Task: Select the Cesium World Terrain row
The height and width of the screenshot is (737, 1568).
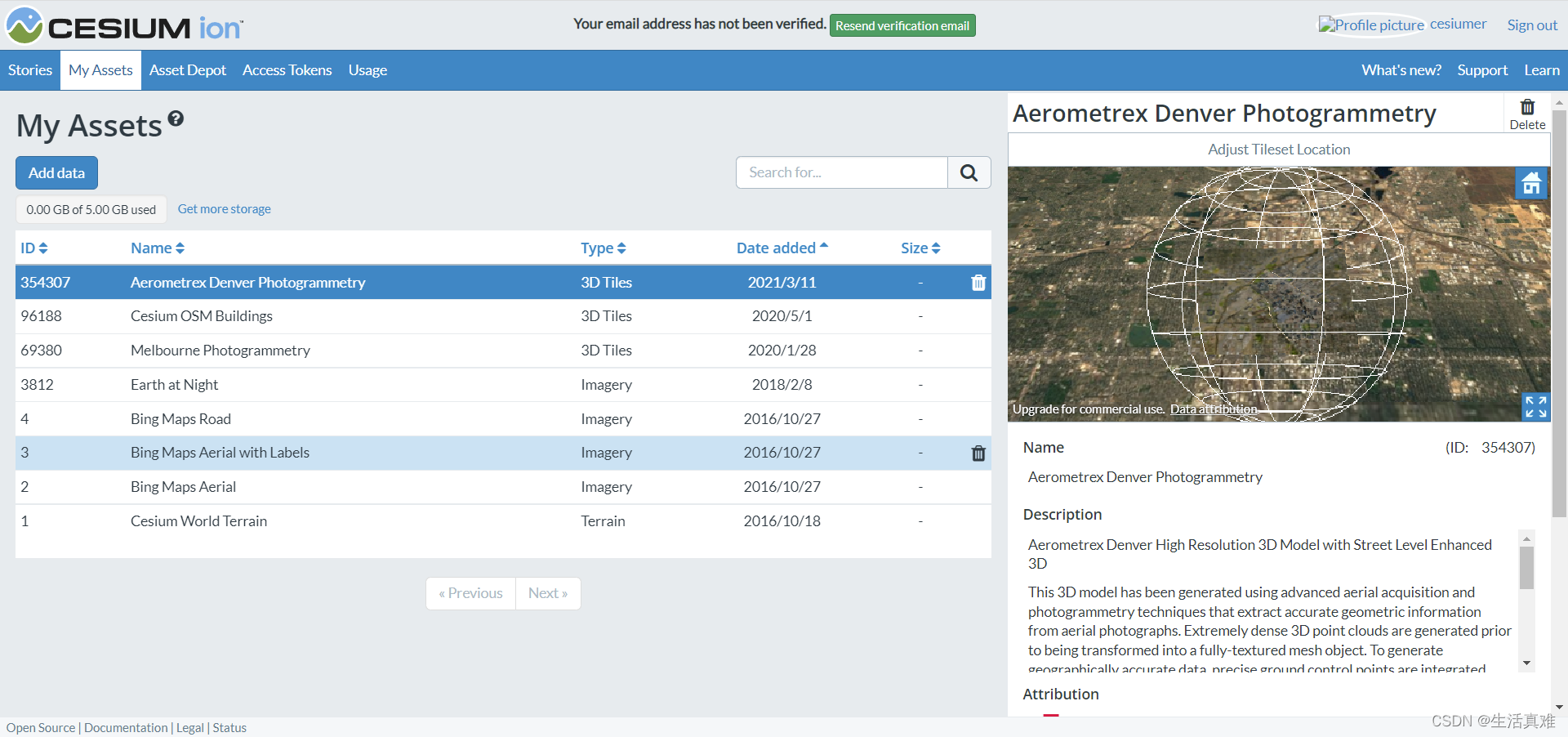Action: point(503,521)
